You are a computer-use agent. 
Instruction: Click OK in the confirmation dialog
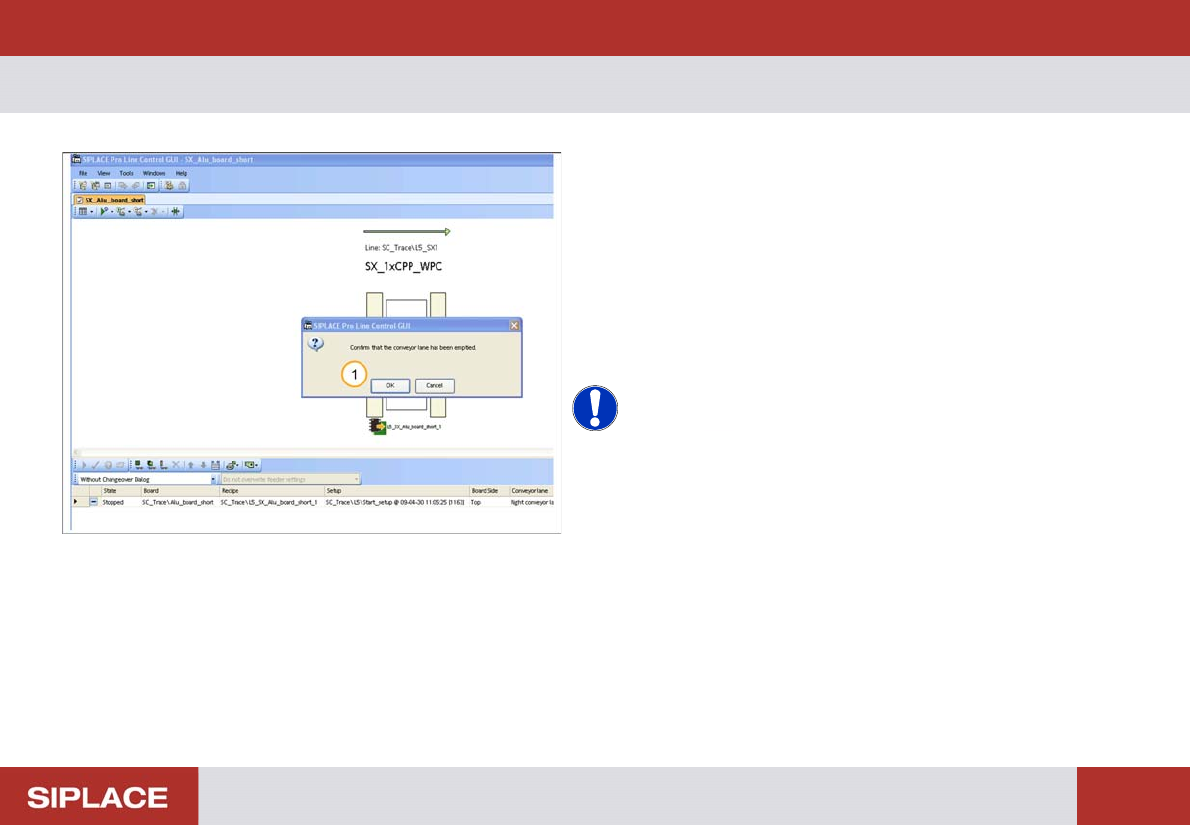390,386
